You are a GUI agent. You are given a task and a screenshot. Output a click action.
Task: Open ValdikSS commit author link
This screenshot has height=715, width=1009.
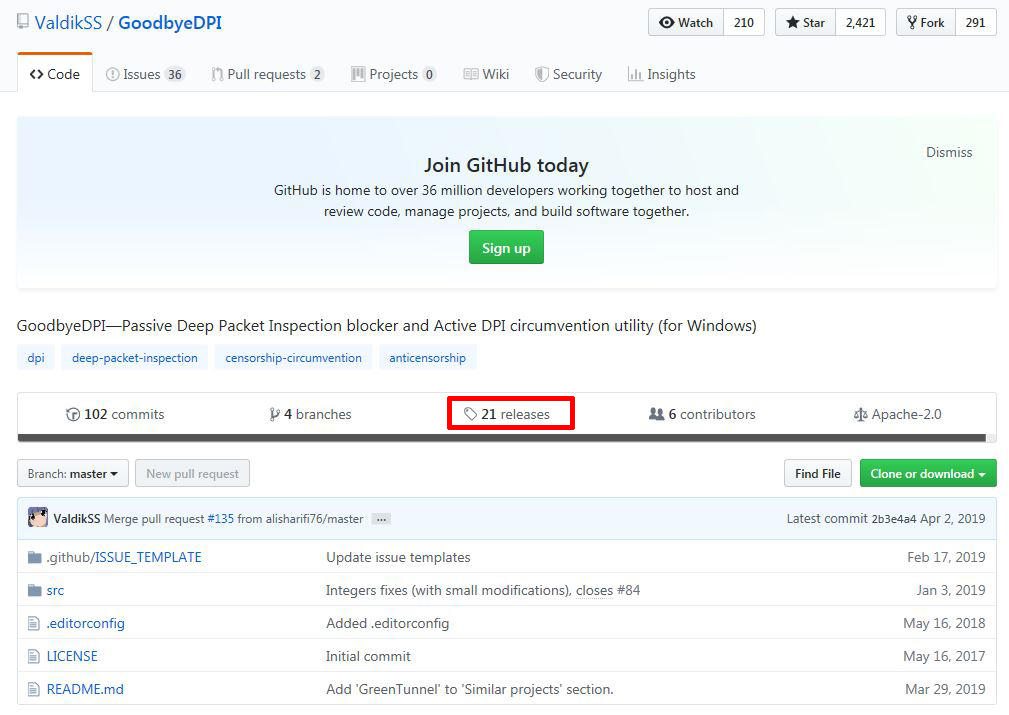pos(77,519)
